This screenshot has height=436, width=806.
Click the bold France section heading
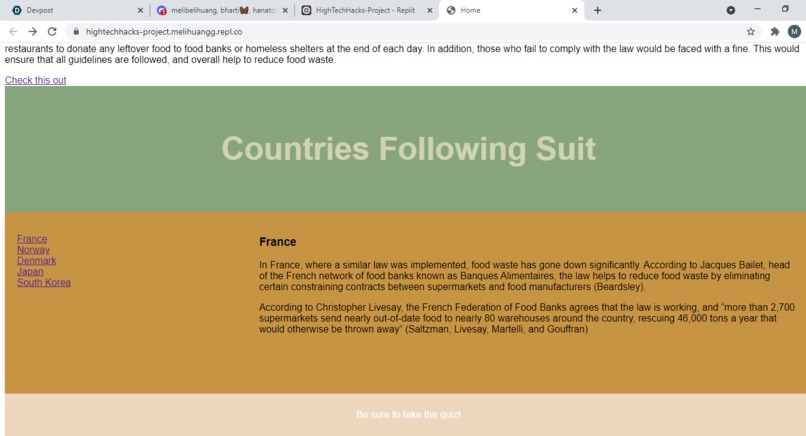(278, 242)
